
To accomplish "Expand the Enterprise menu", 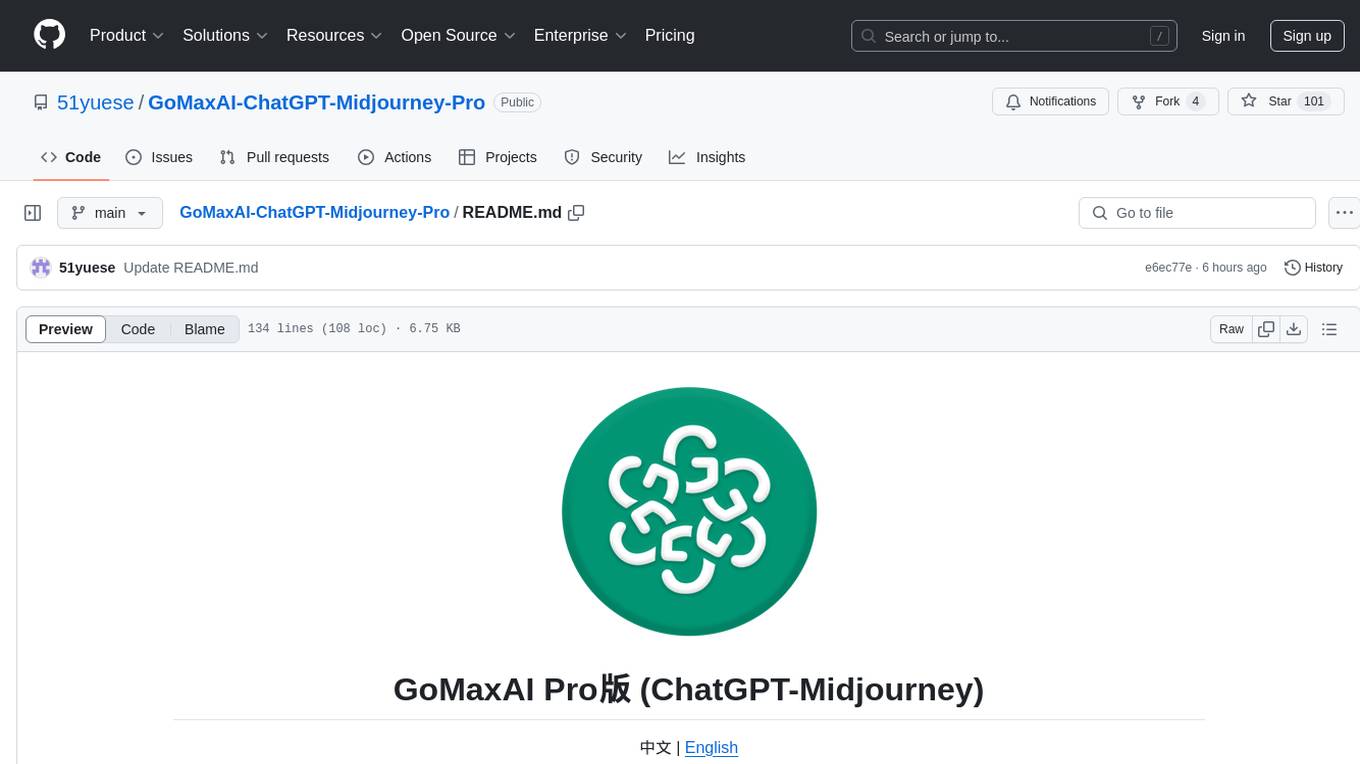I will pos(580,35).
